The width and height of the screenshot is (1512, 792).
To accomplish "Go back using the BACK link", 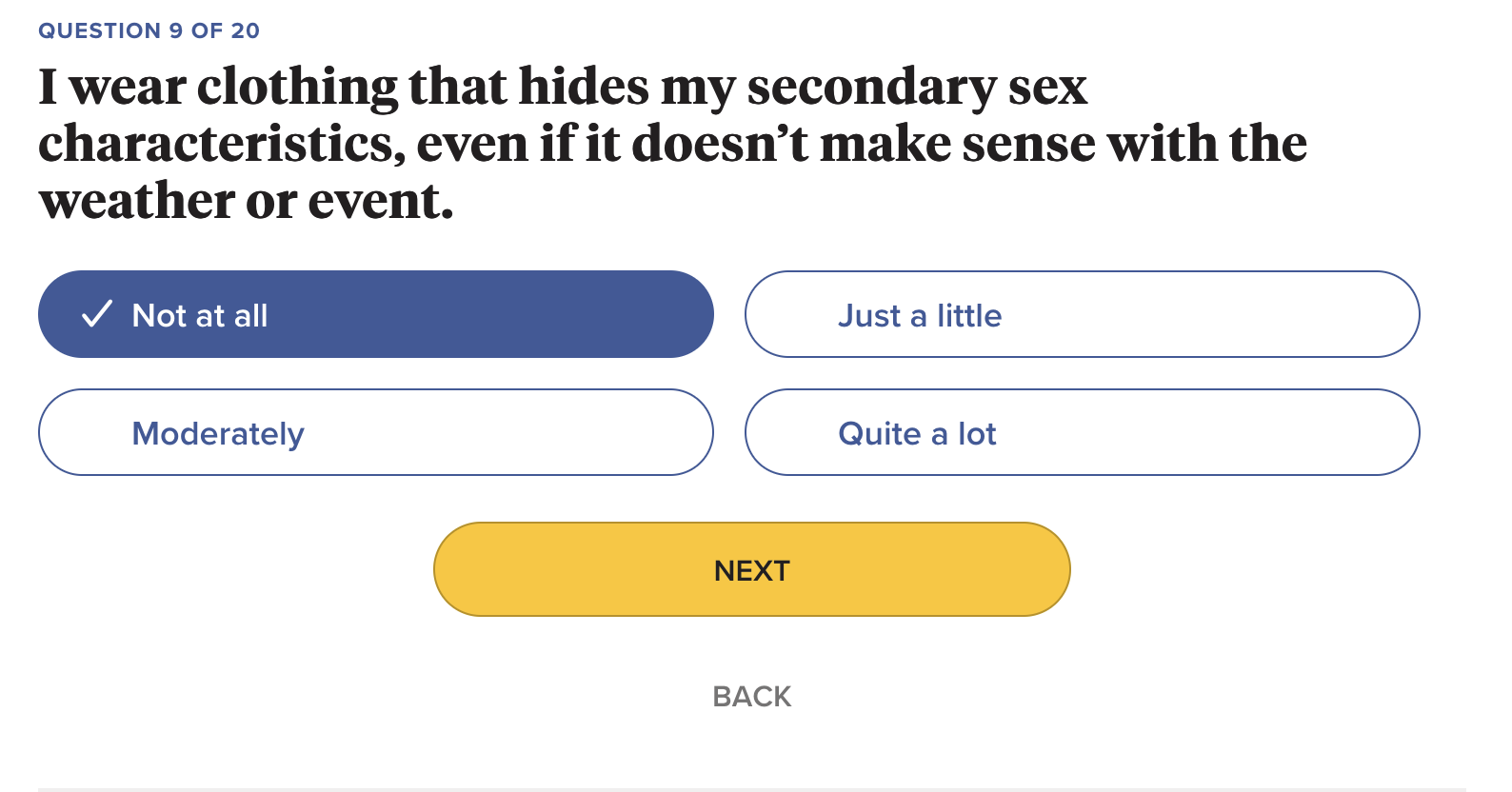I will tap(751, 697).
